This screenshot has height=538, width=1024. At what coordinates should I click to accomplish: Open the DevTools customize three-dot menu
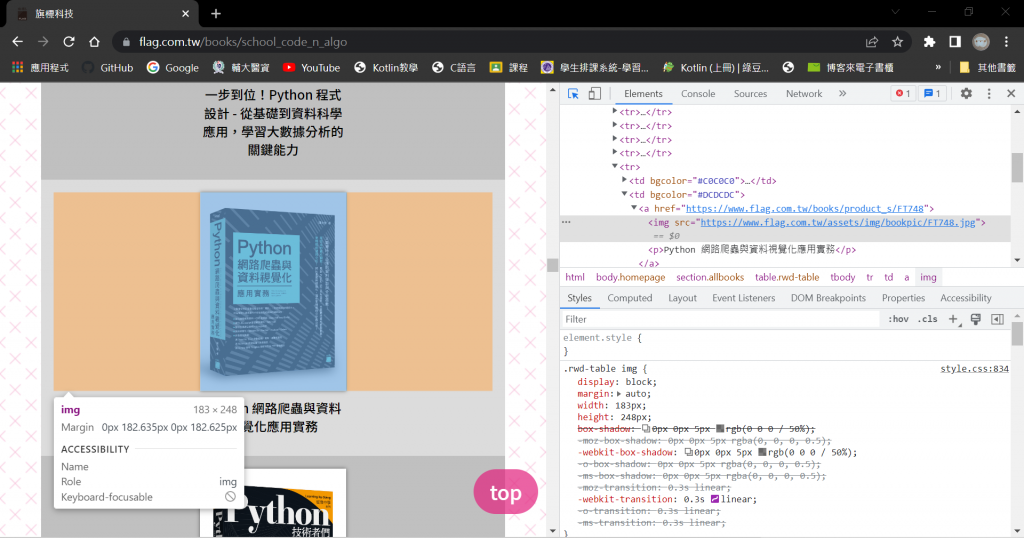pos(989,94)
